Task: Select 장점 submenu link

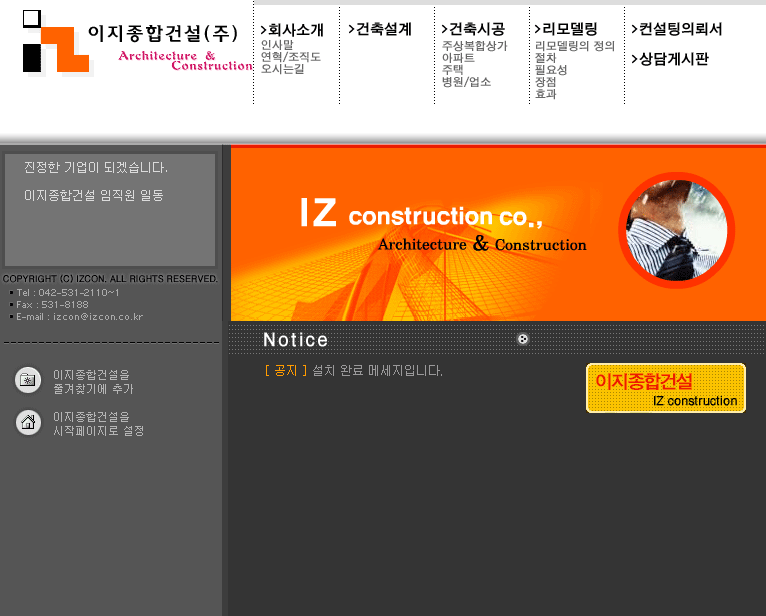Action: [x=545, y=82]
